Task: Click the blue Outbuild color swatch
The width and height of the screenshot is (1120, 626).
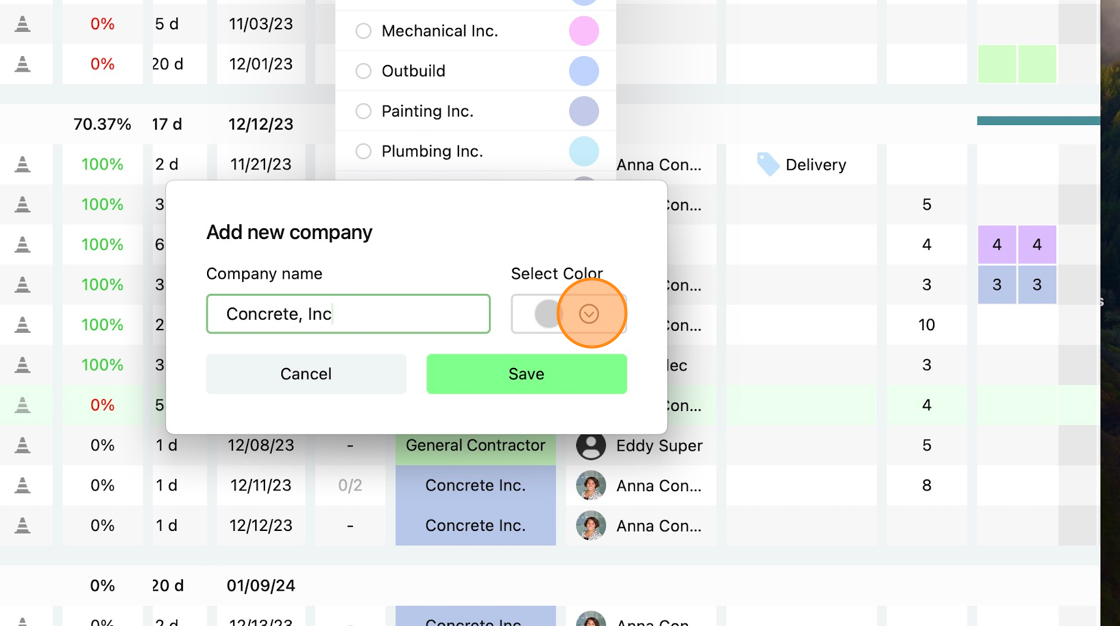Action: [x=584, y=71]
